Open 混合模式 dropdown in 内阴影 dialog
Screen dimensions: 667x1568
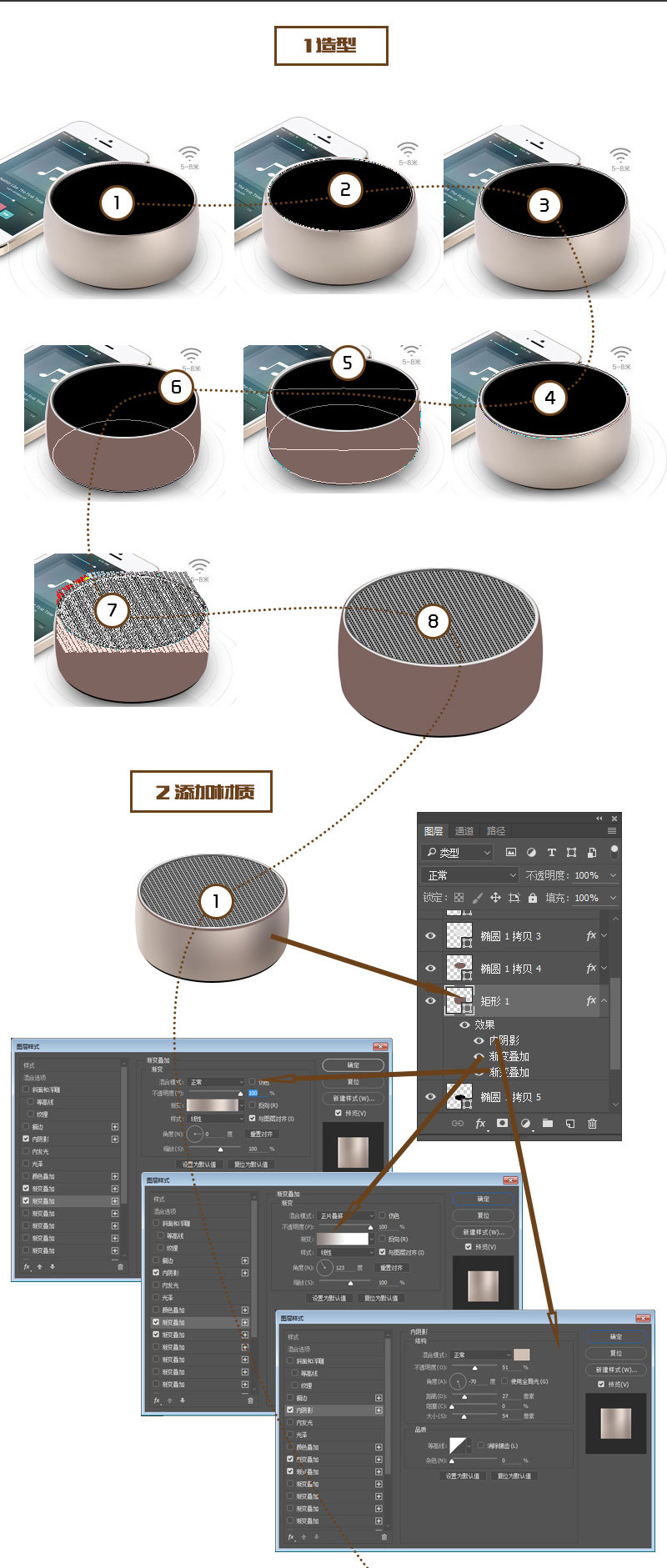point(480,1355)
